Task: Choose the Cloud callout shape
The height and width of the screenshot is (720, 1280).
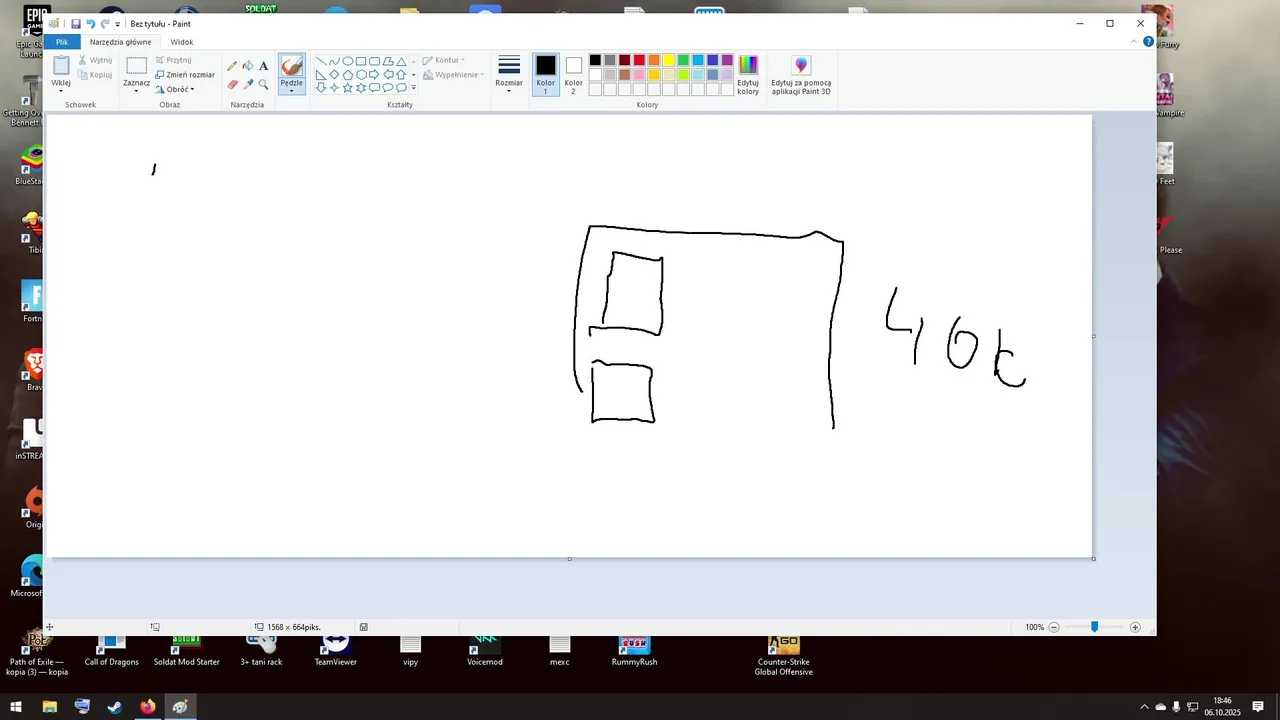Action: (401, 88)
